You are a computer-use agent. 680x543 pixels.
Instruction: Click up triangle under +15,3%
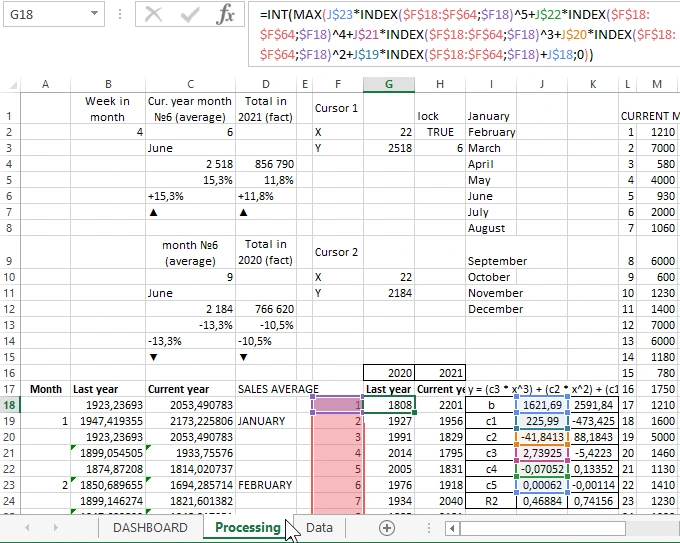[153, 212]
